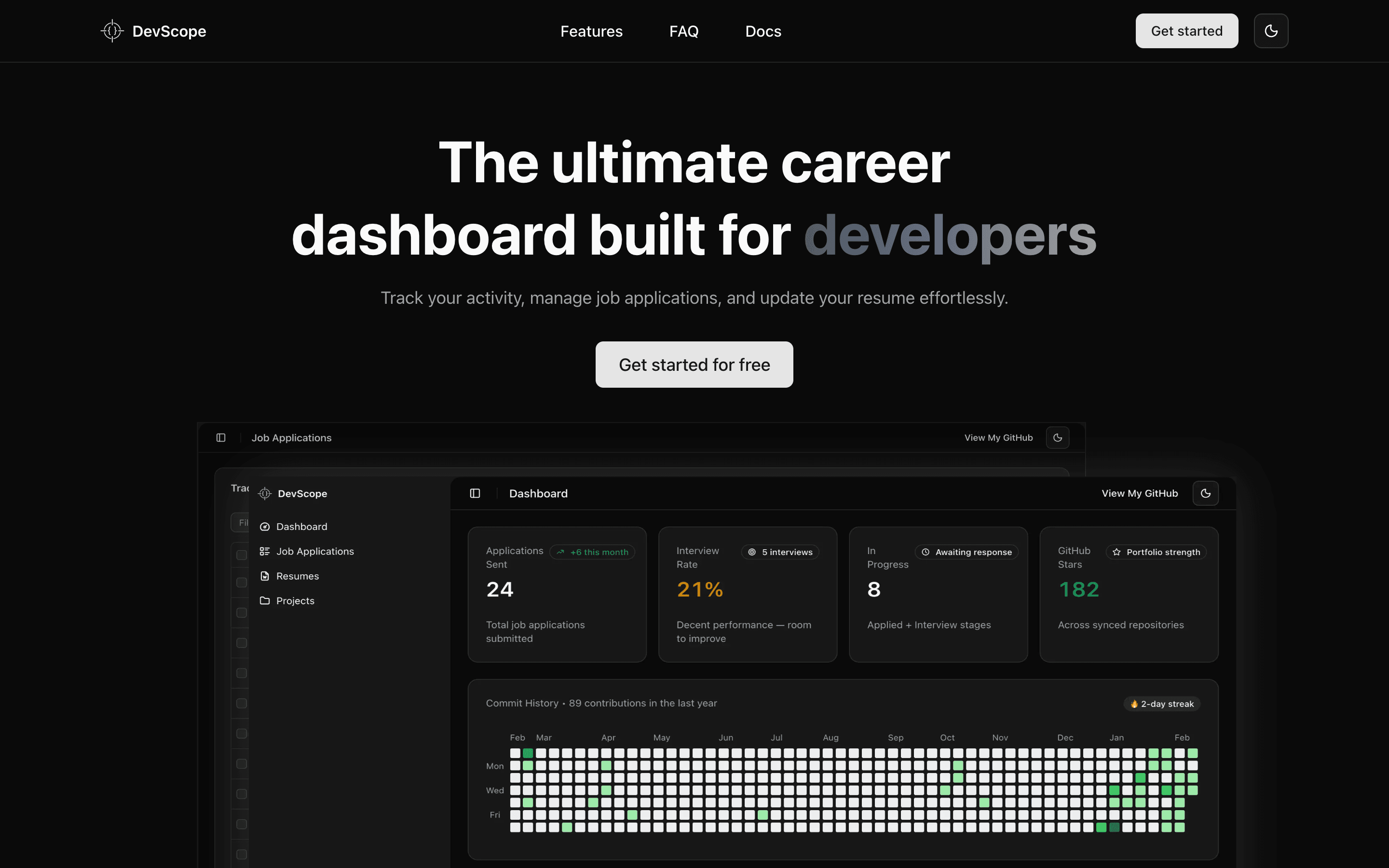Click the DevScope crosshair logo icon

tap(111, 31)
